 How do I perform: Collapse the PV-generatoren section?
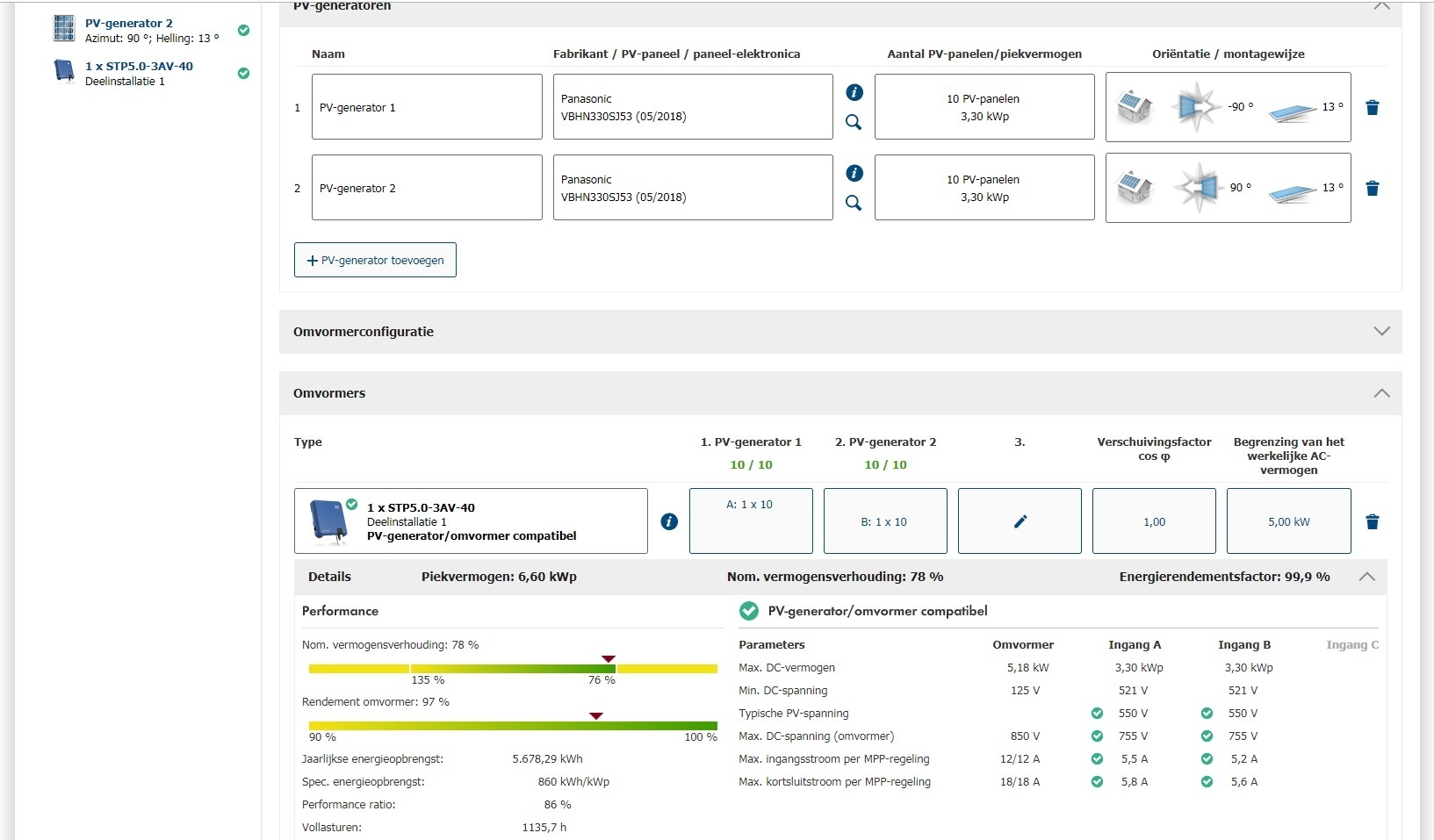click(1381, 6)
